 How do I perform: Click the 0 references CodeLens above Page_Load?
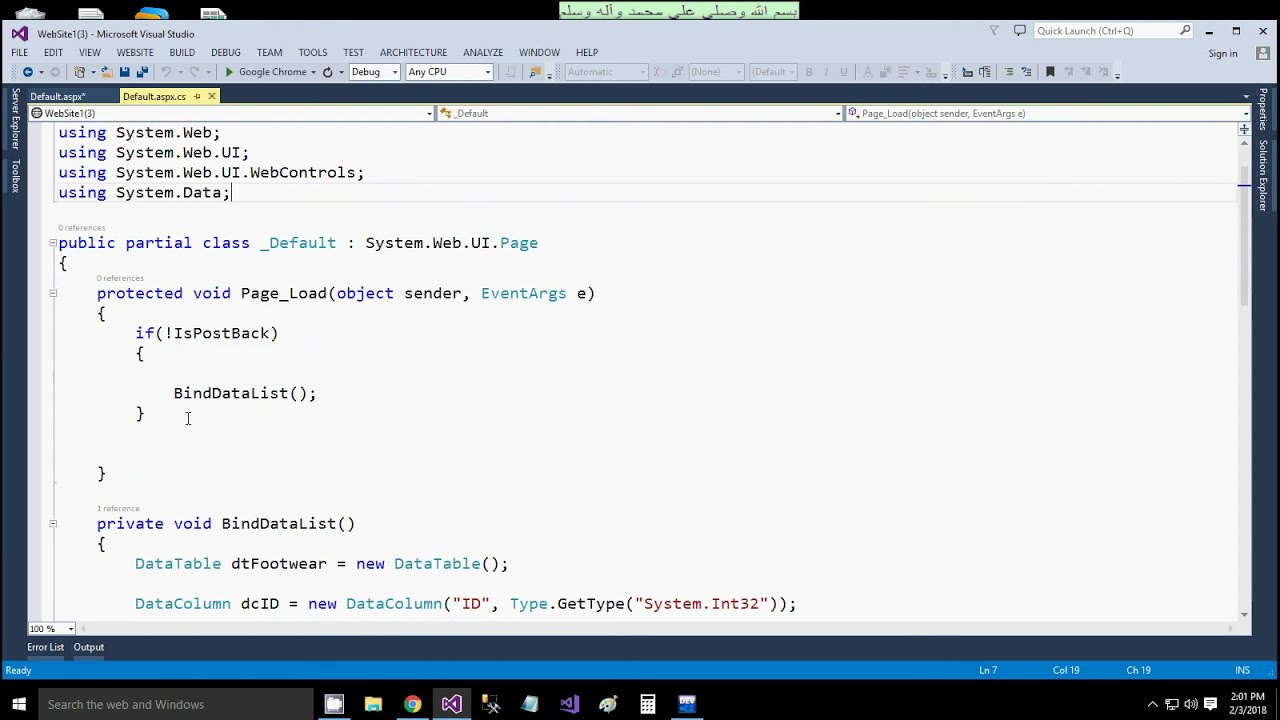click(120, 278)
